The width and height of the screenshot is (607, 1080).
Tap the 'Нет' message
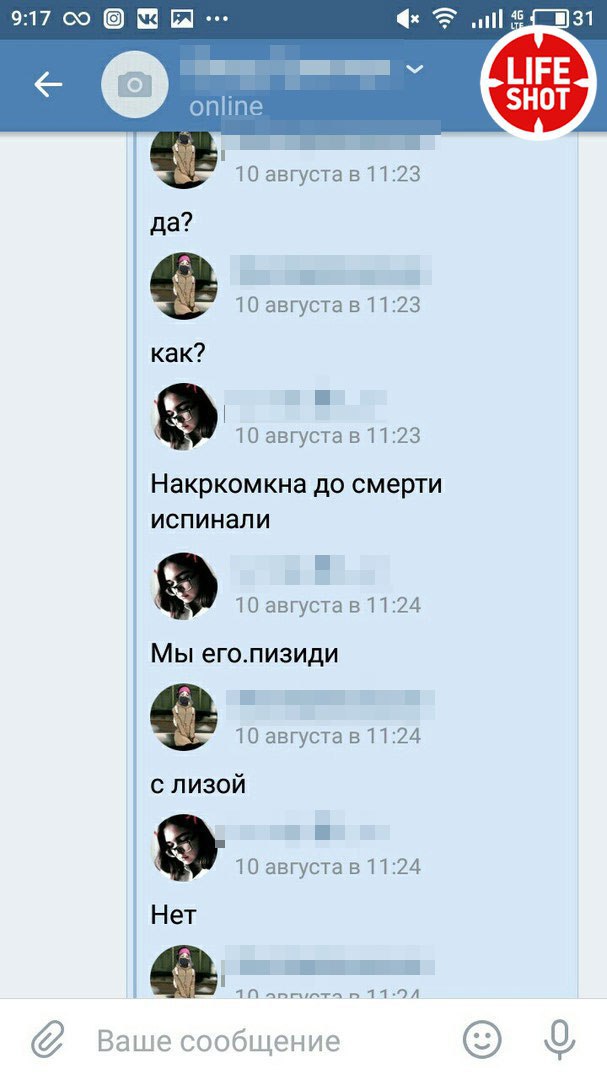tap(174, 915)
